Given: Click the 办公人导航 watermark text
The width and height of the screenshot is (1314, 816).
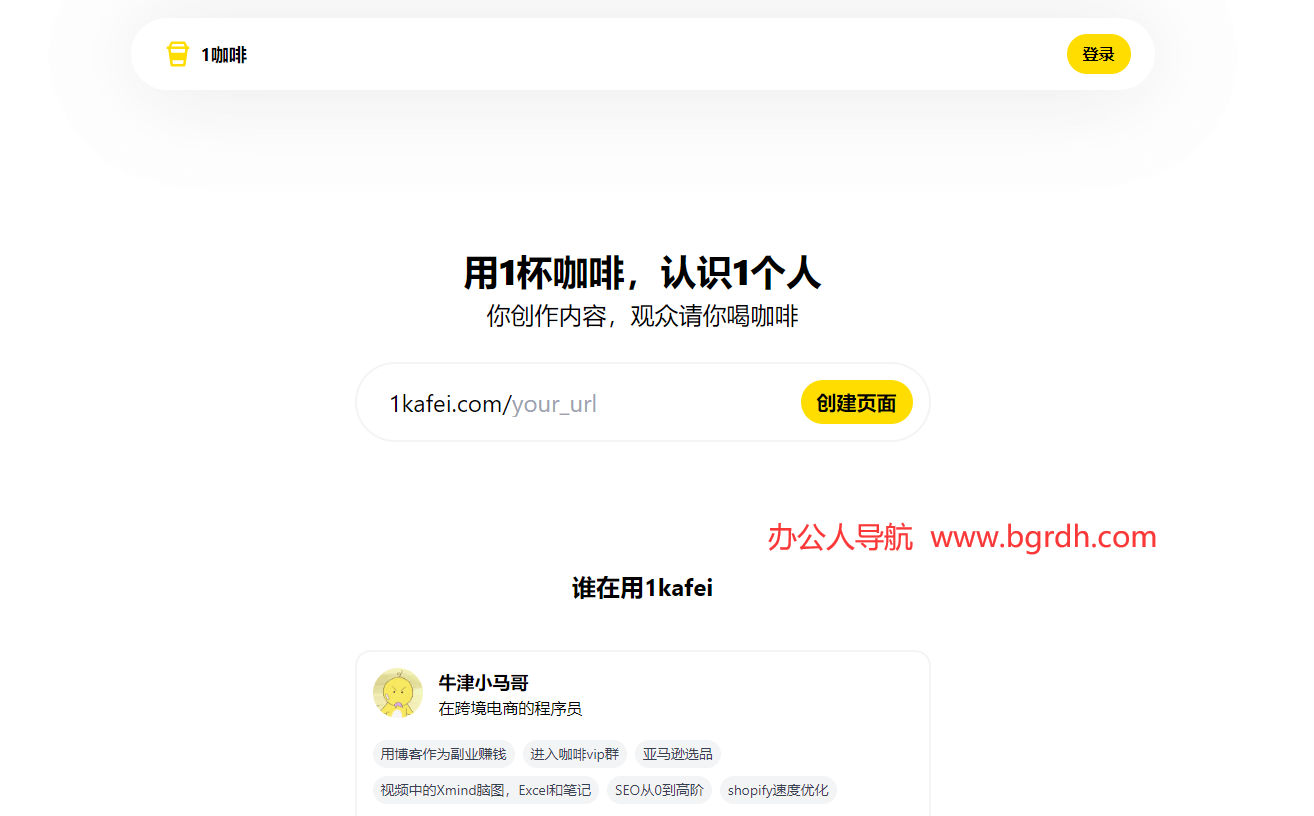Looking at the screenshot, I should coord(838,537).
